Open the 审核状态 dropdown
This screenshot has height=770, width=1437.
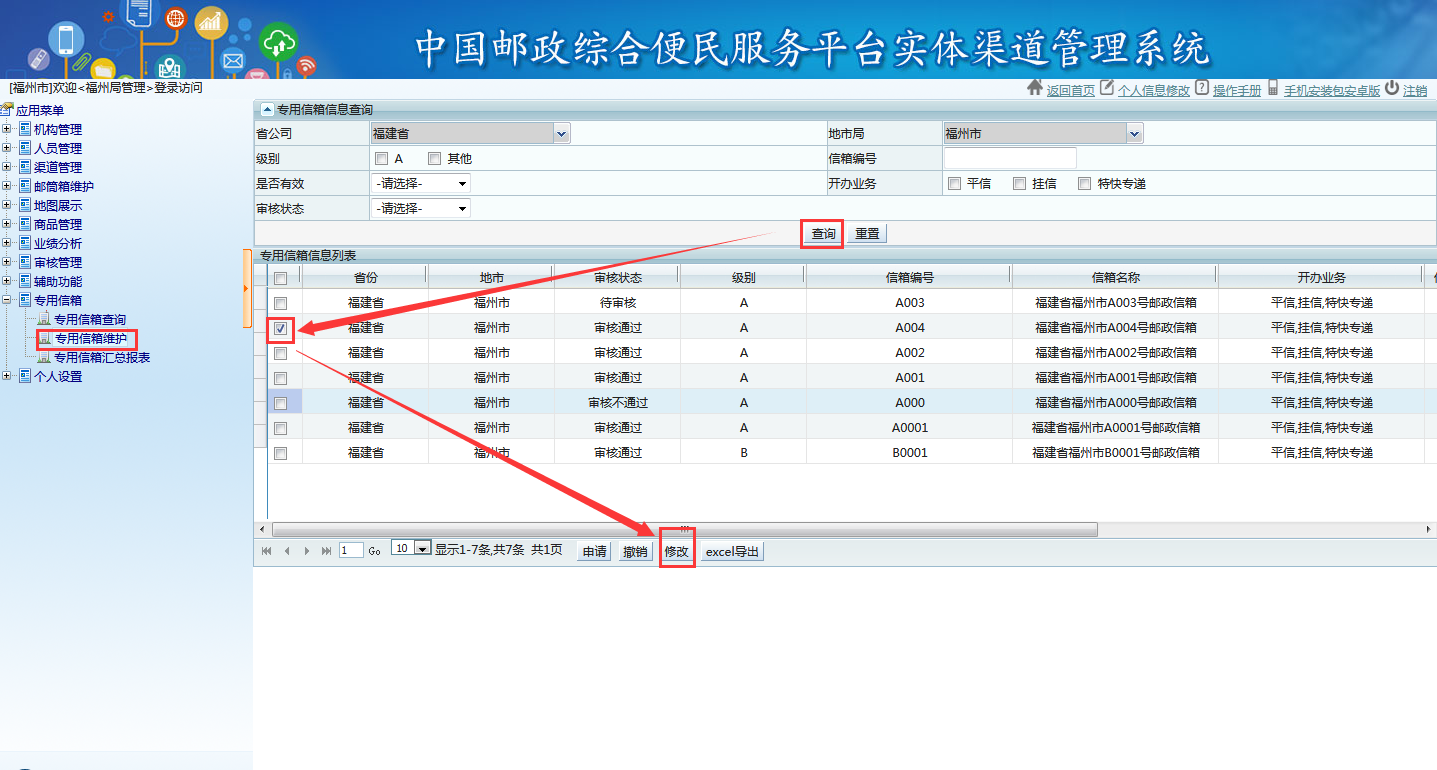click(420, 208)
